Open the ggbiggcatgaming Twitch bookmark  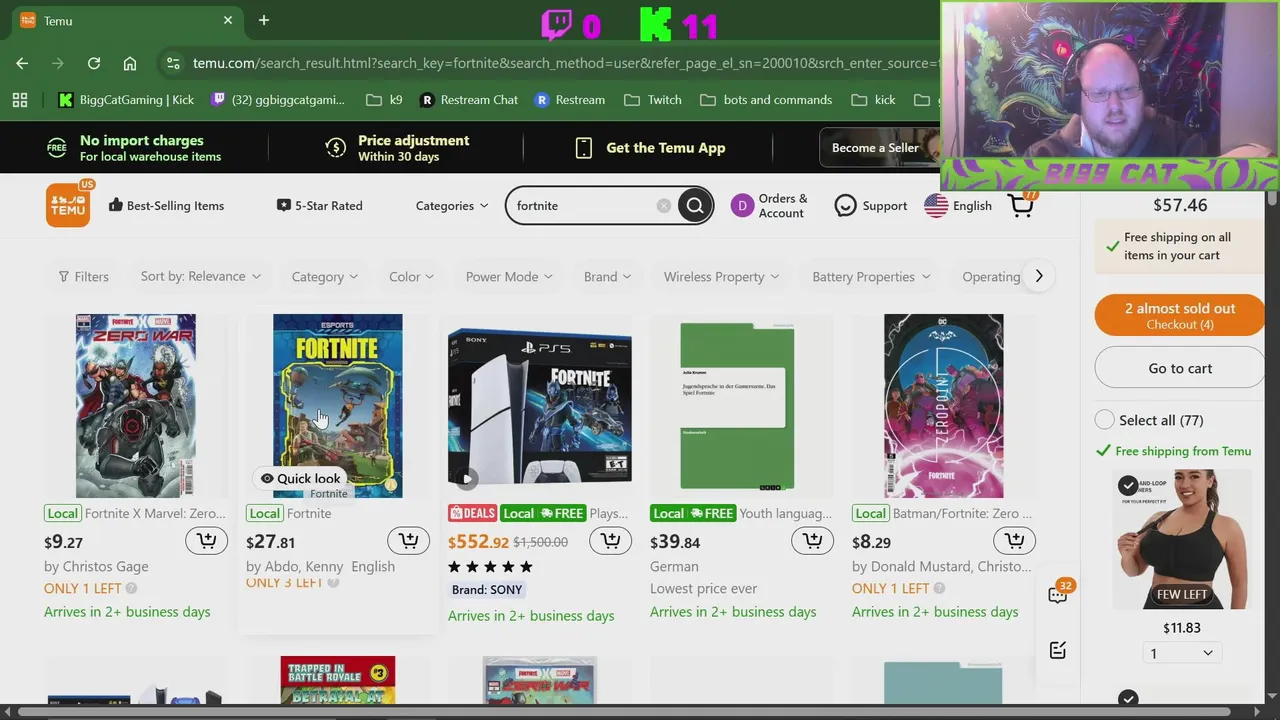(x=278, y=100)
